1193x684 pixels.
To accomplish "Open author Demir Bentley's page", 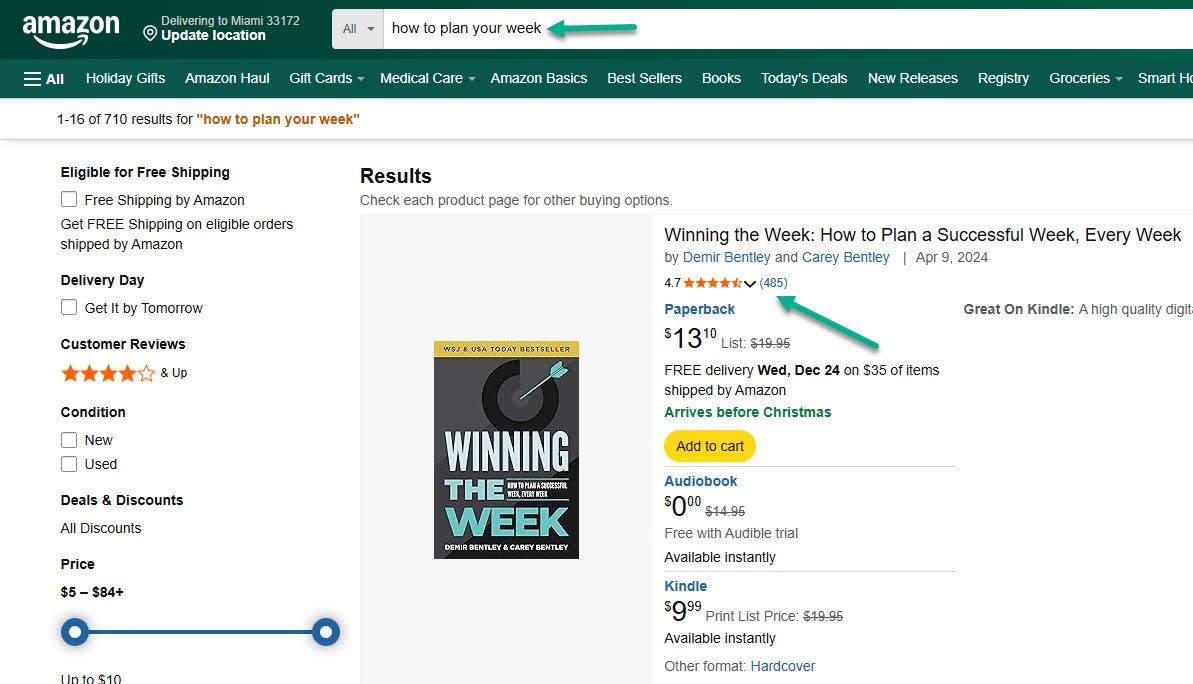I will (727, 257).
